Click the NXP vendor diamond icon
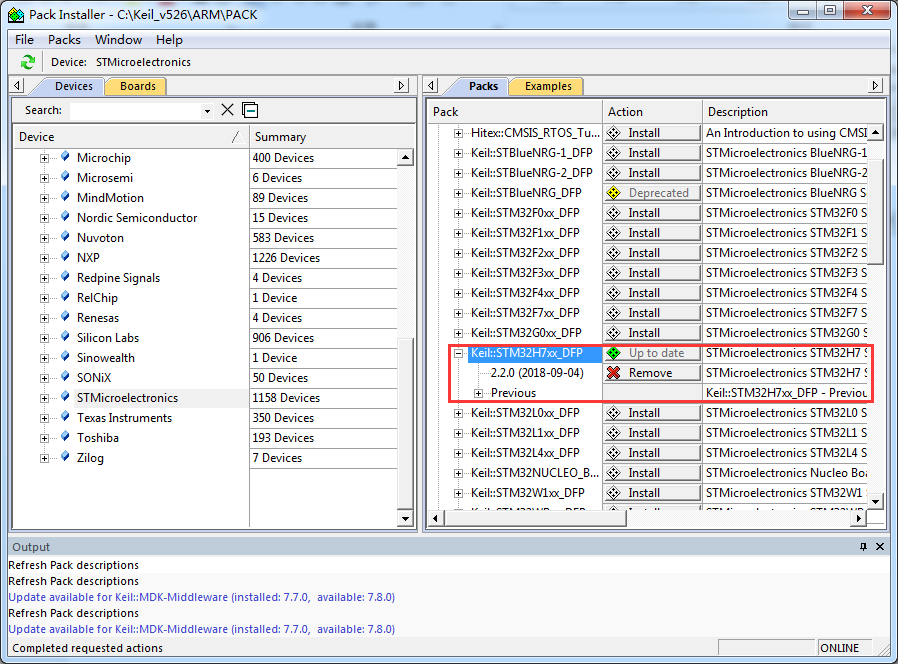 (x=65, y=257)
